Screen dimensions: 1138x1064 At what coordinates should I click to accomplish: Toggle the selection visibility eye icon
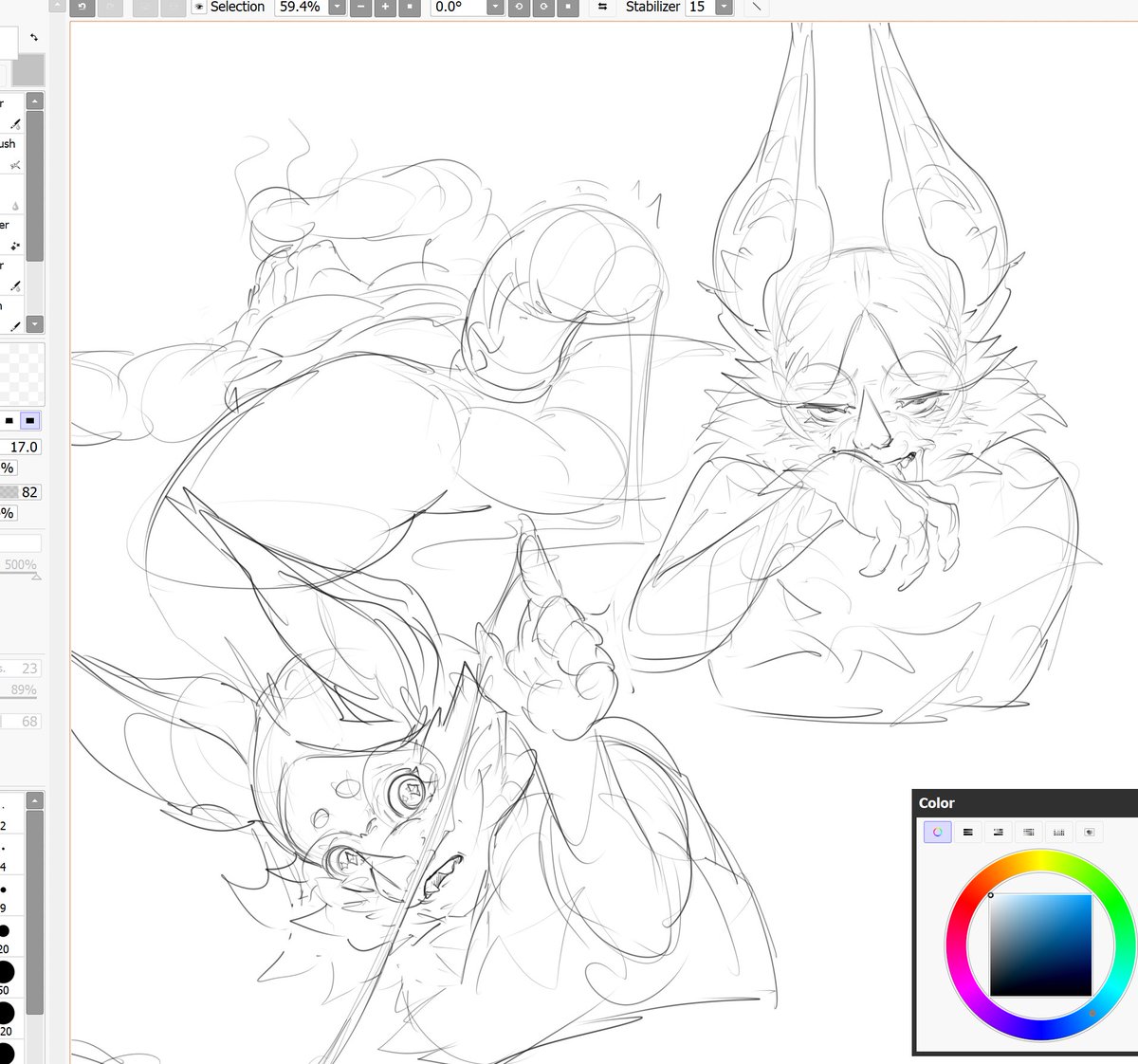pyautogui.click(x=198, y=8)
